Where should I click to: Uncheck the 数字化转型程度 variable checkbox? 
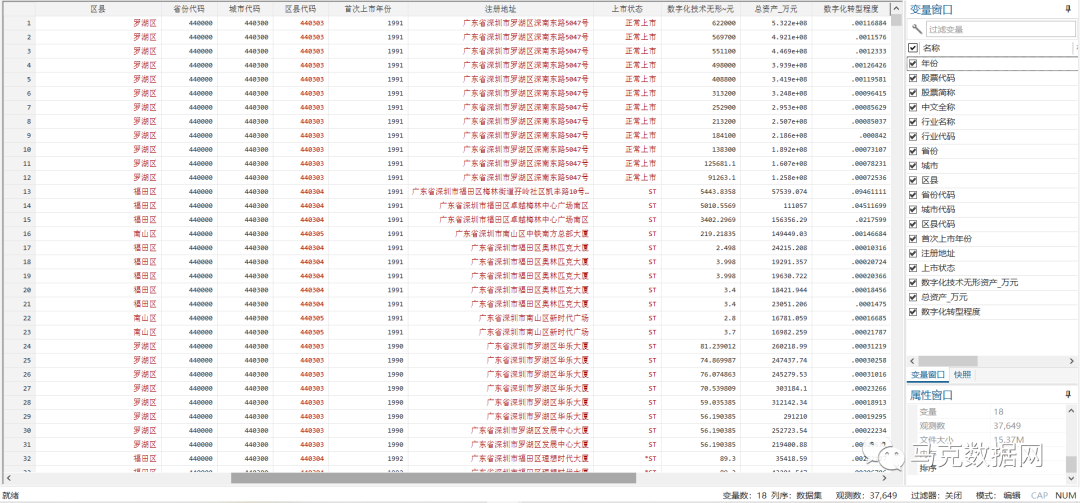tap(913, 312)
